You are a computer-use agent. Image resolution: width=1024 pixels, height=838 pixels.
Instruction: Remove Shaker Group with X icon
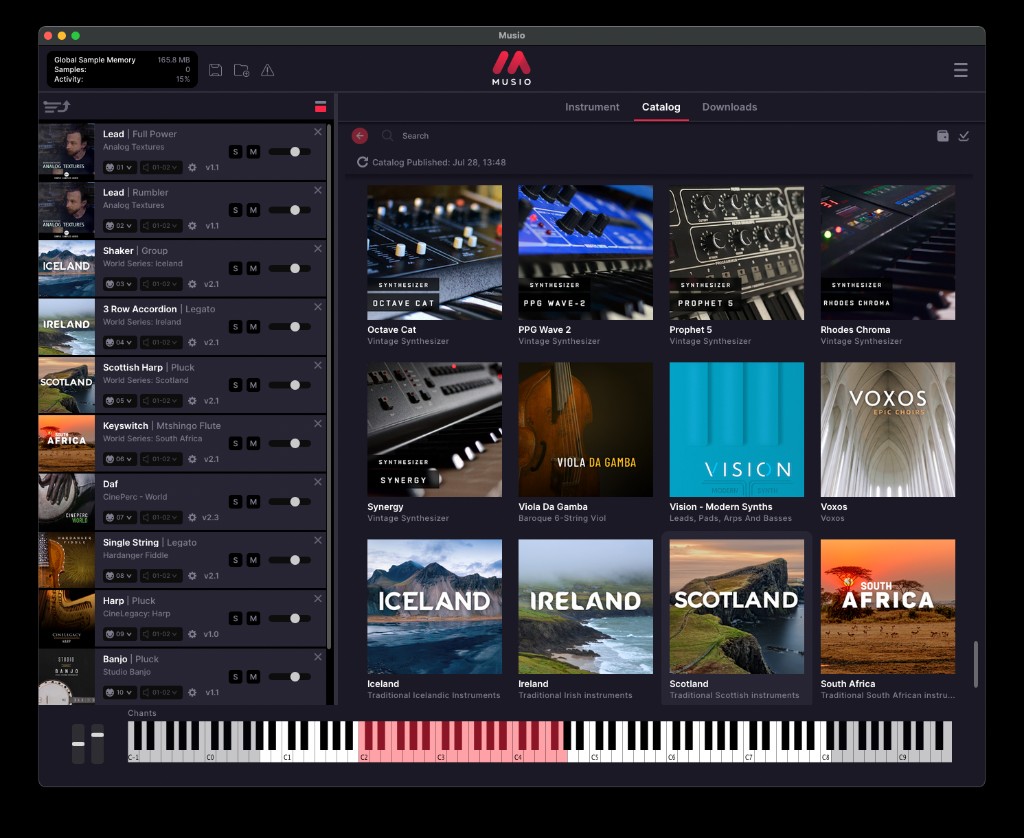(x=317, y=249)
